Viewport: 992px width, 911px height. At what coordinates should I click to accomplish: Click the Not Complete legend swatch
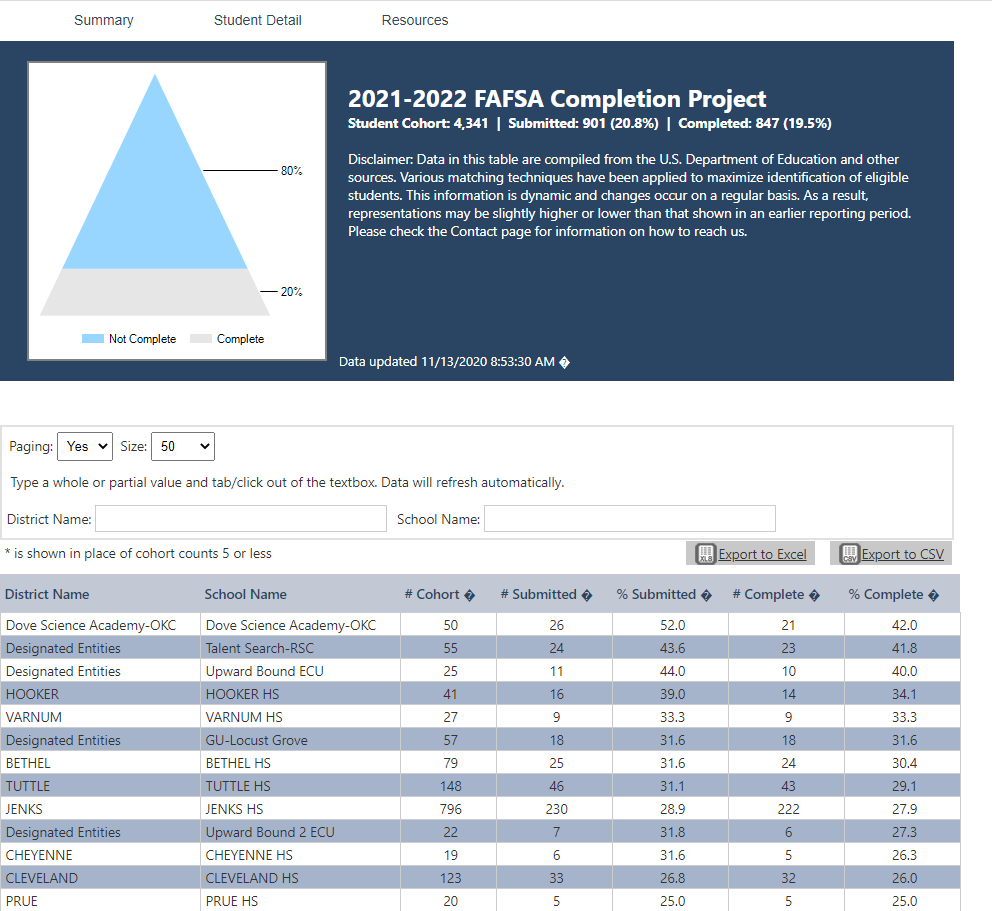point(92,338)
